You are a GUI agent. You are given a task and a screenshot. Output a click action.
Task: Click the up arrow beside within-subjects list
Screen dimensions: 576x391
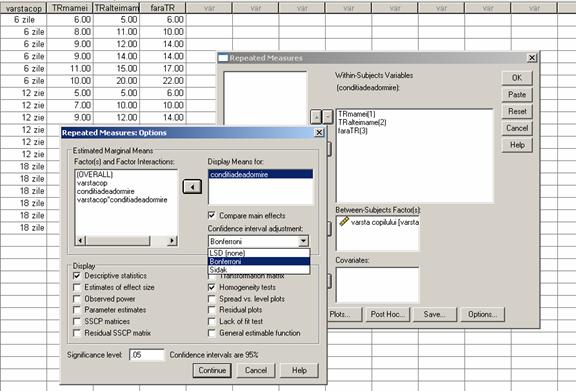tap(316, 116)
